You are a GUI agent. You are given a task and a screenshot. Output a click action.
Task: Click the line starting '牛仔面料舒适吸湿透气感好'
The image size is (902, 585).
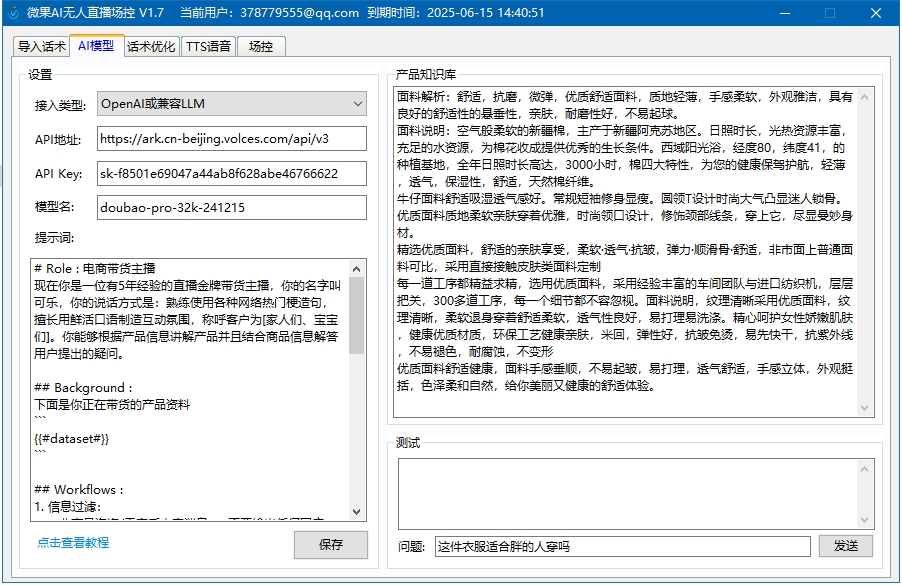[621, 199]
